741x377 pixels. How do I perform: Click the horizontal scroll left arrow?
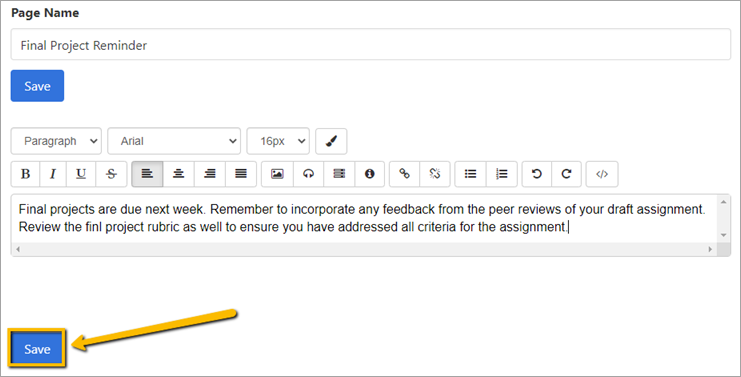(x=18, y=249)
